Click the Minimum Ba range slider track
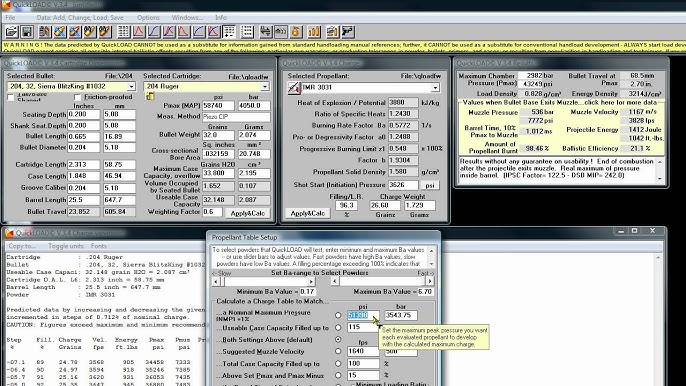 pos(263,281)
